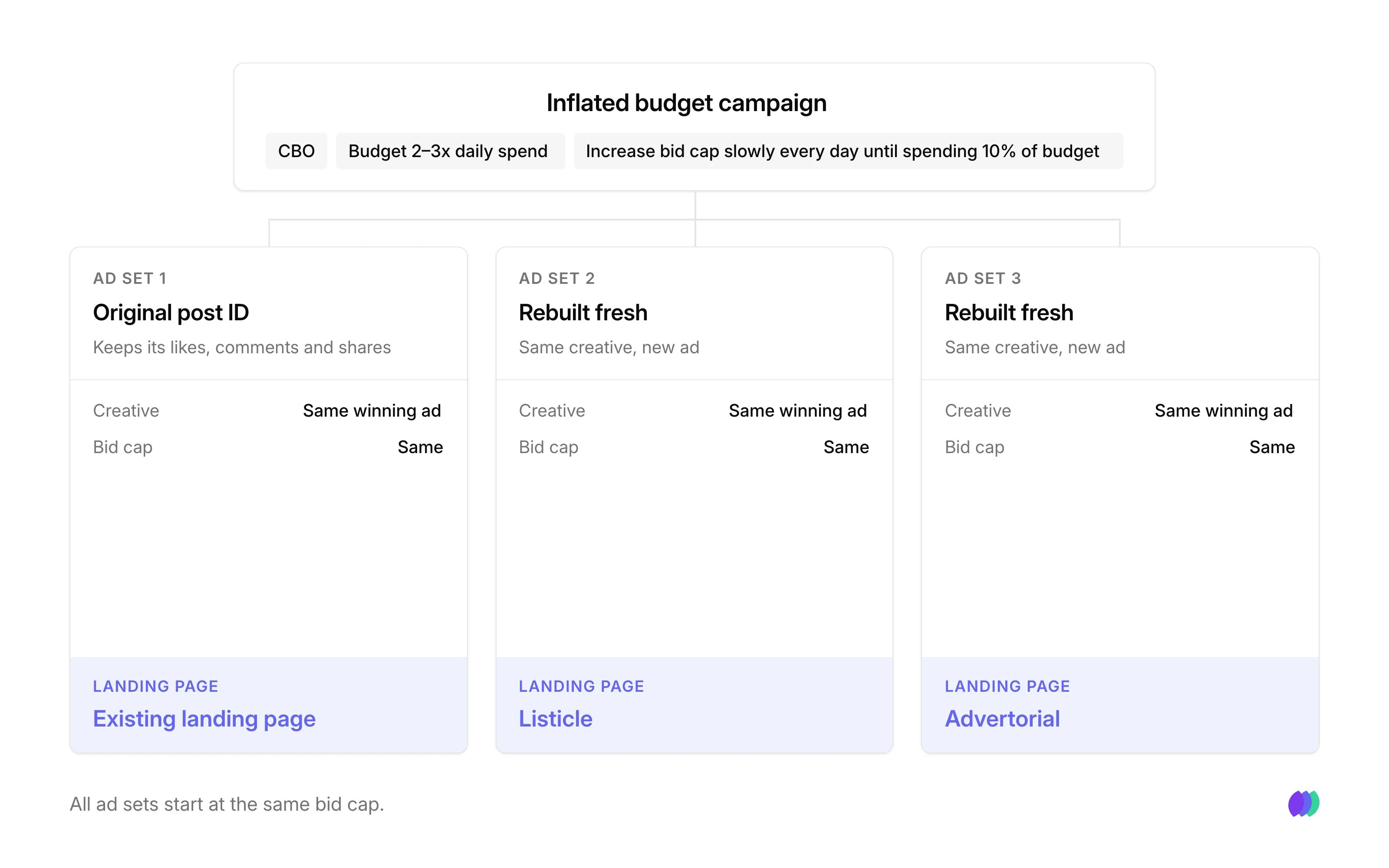Open the 'Advertorial' landing page

coord(1002,719)
